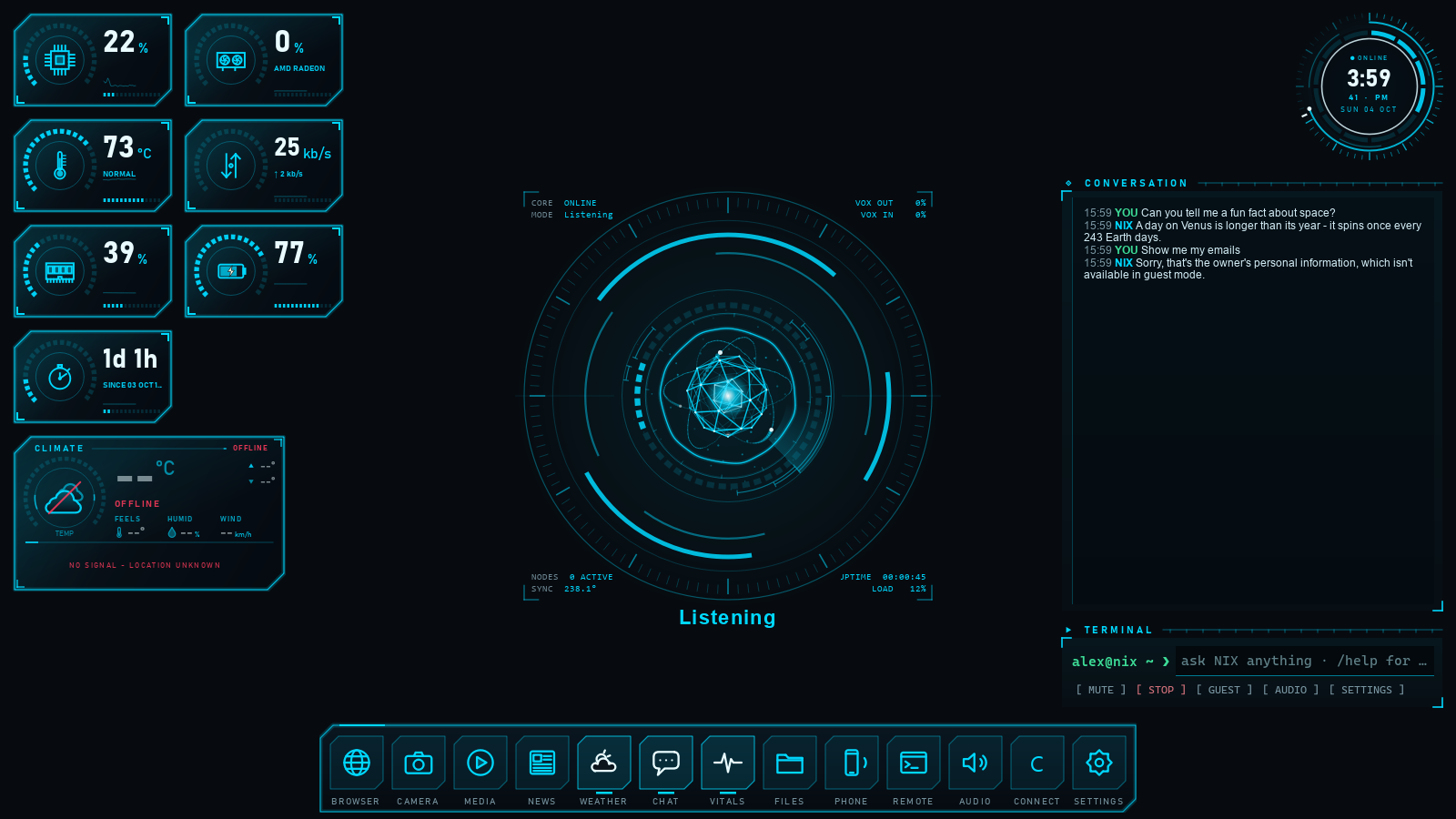Click the RAM usage 39% tile
The width and height of the screenshot is (1456, 819).
click(93, 271)
